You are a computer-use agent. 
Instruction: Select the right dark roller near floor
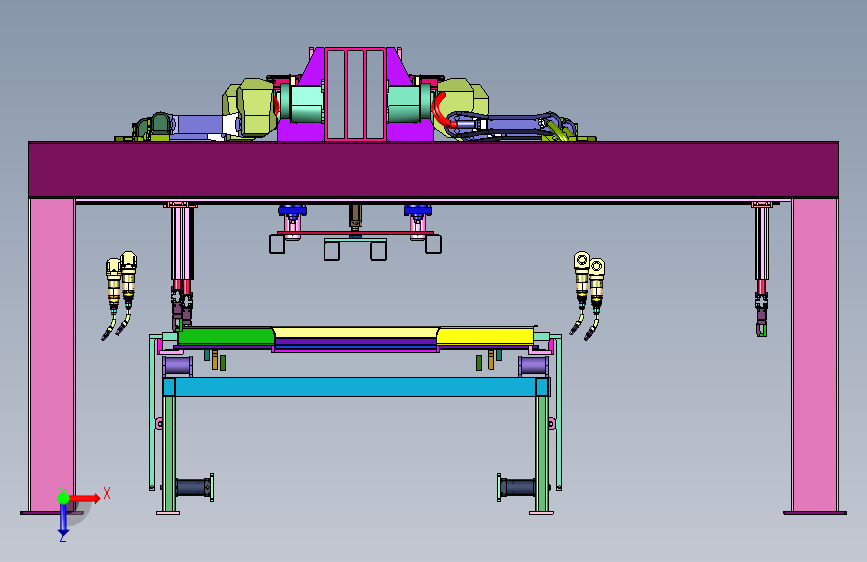tap(517, 488)
